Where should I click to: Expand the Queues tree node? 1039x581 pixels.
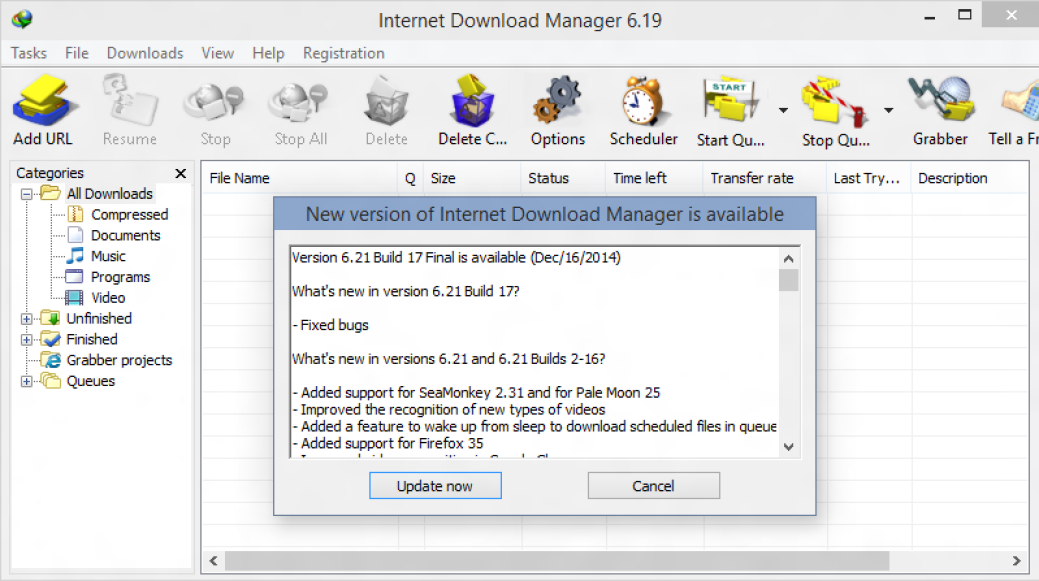point(27,382)
